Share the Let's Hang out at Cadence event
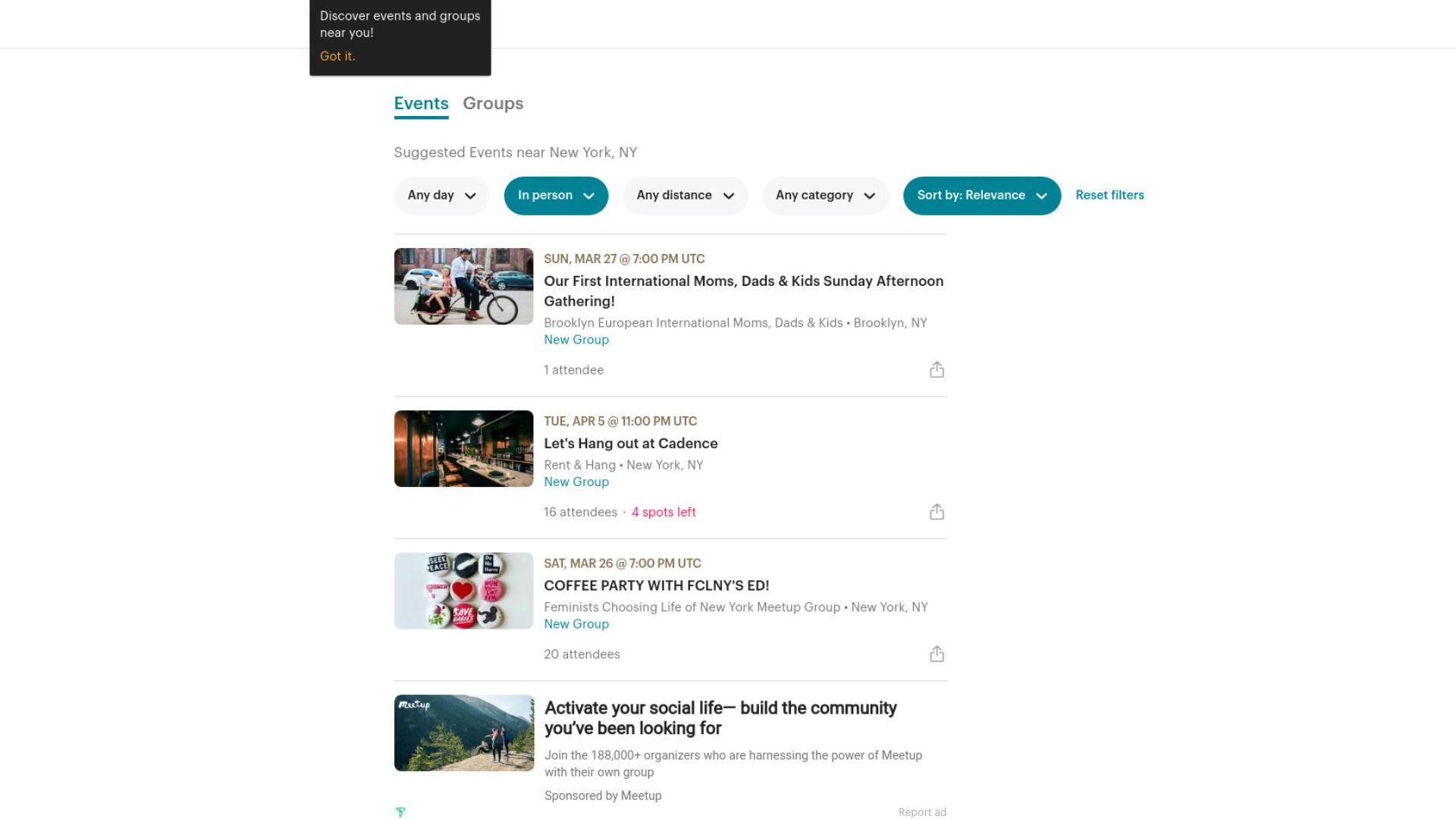Viewport: 1456px width, 819px height. pyautogui.click(x=937, y=512)
